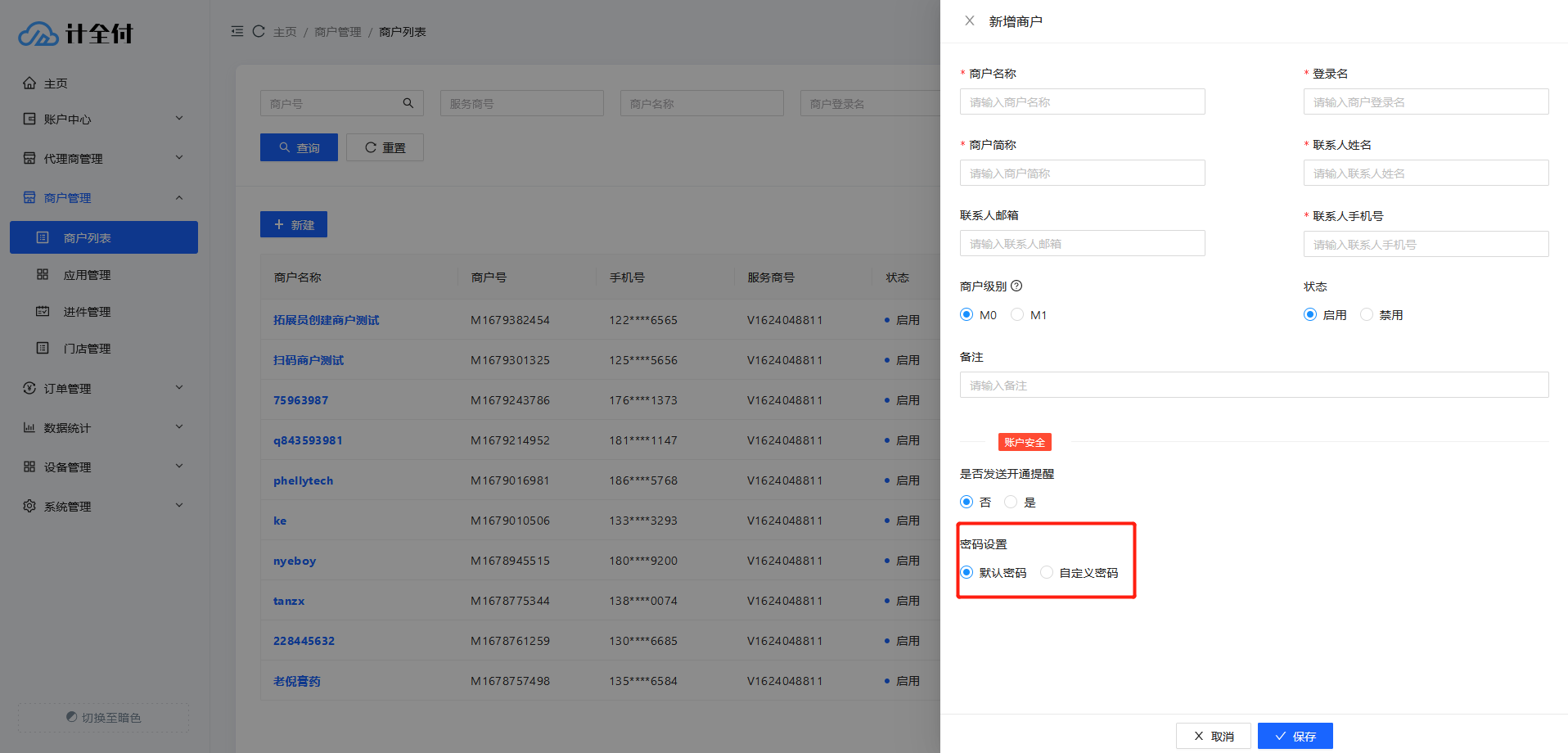Focus the 服务商号 search filter
Screen dimensions: 1568x753
[522, 103]
